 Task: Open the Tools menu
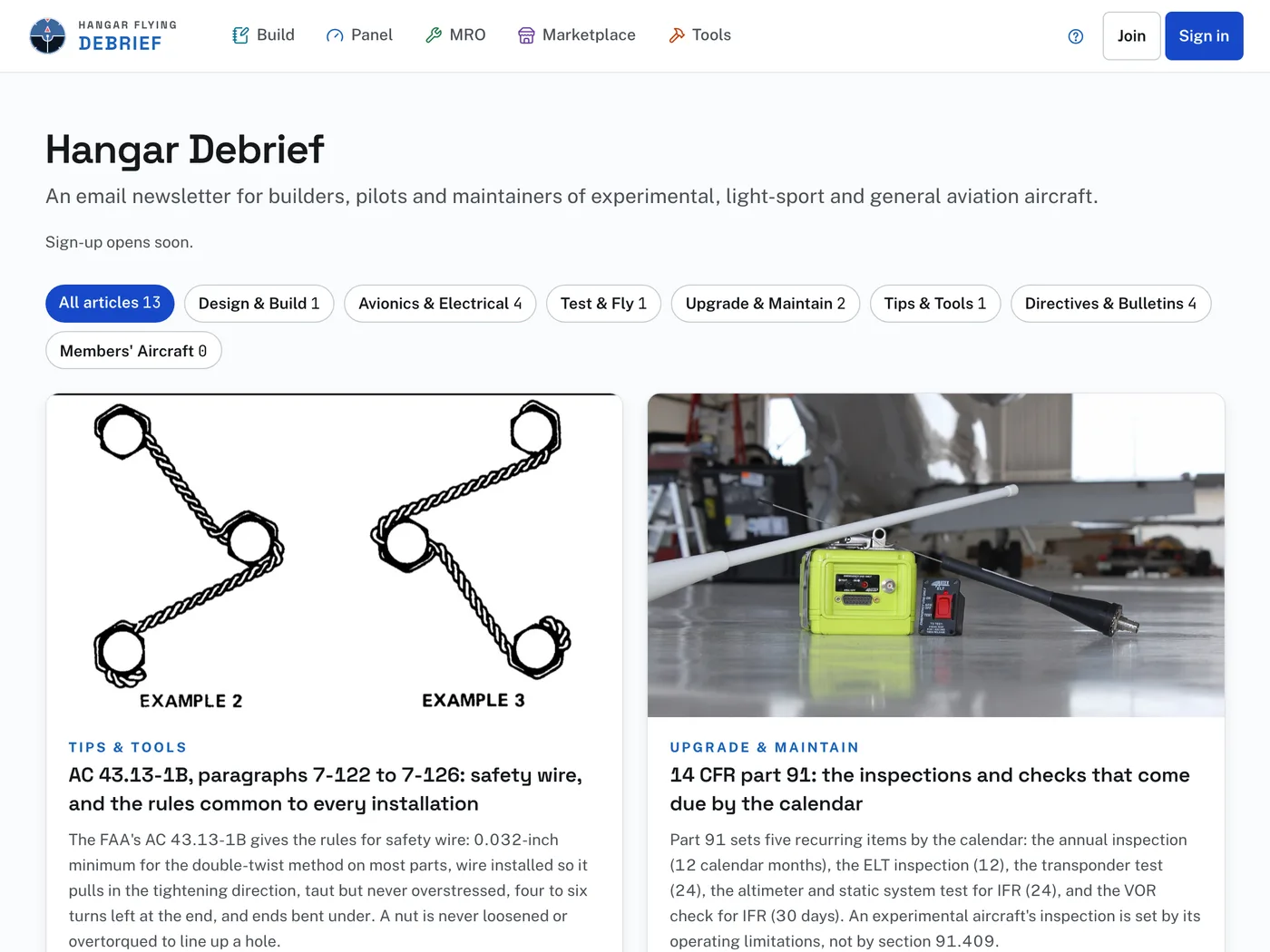700,35
